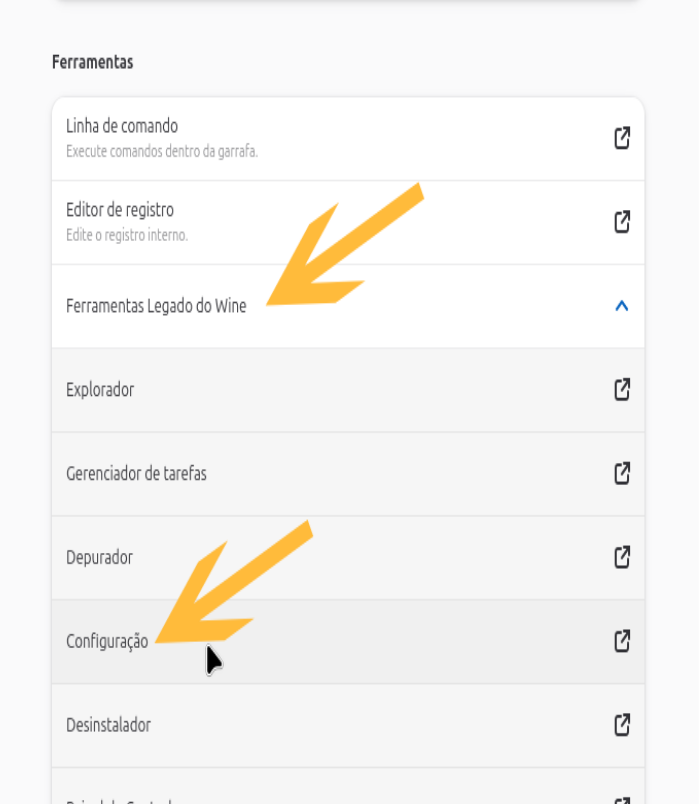Open the Linha de comando entry
The image size is (699, 805).
tap(348, 139)
